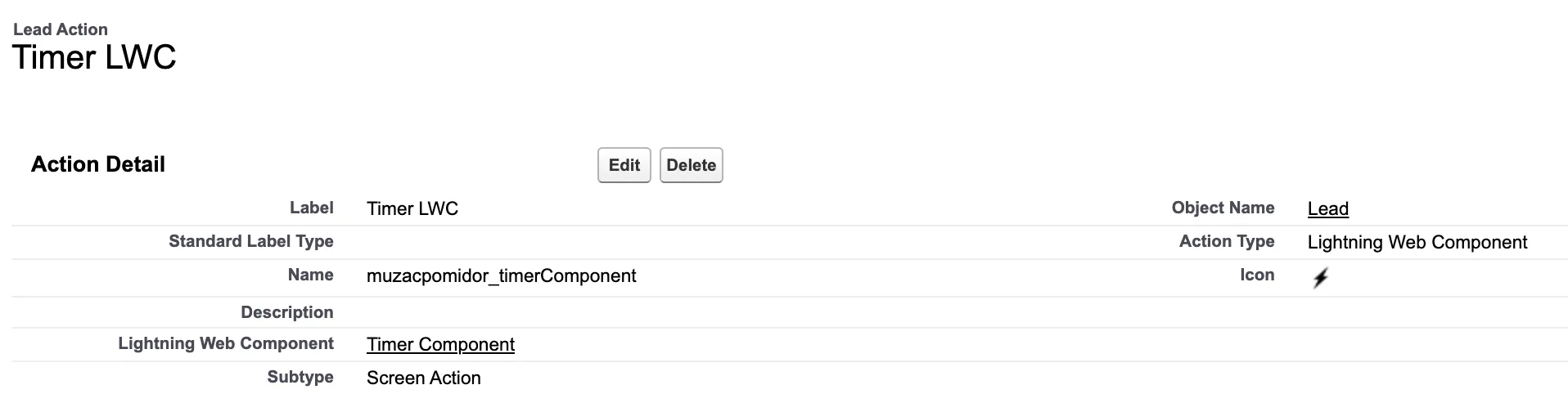Click the Description field label
The image size is (1568, 394).
coord(286,312)
